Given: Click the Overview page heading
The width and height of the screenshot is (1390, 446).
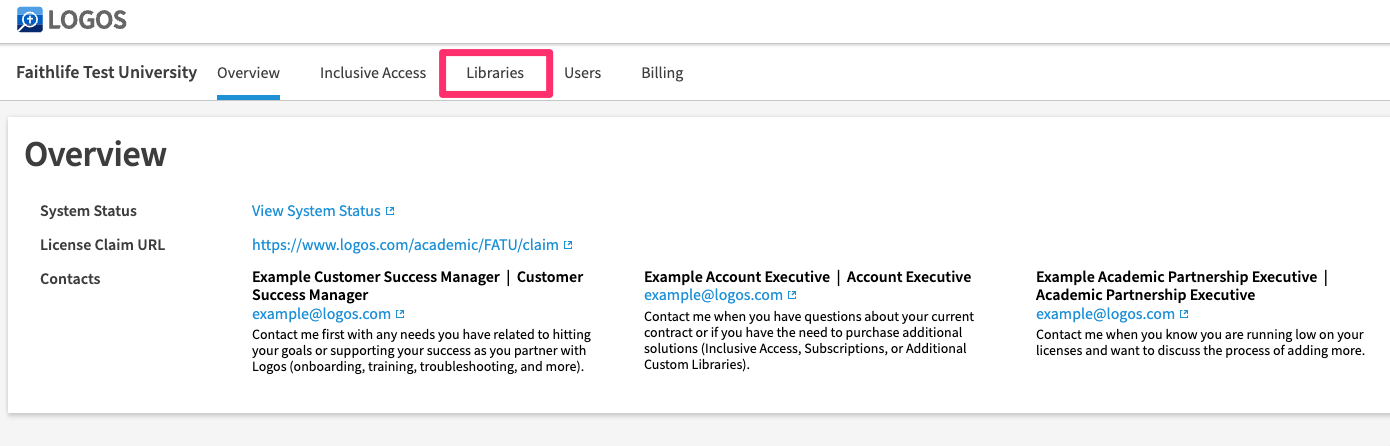Looking at the screenshot, I should tap(95, 154).
